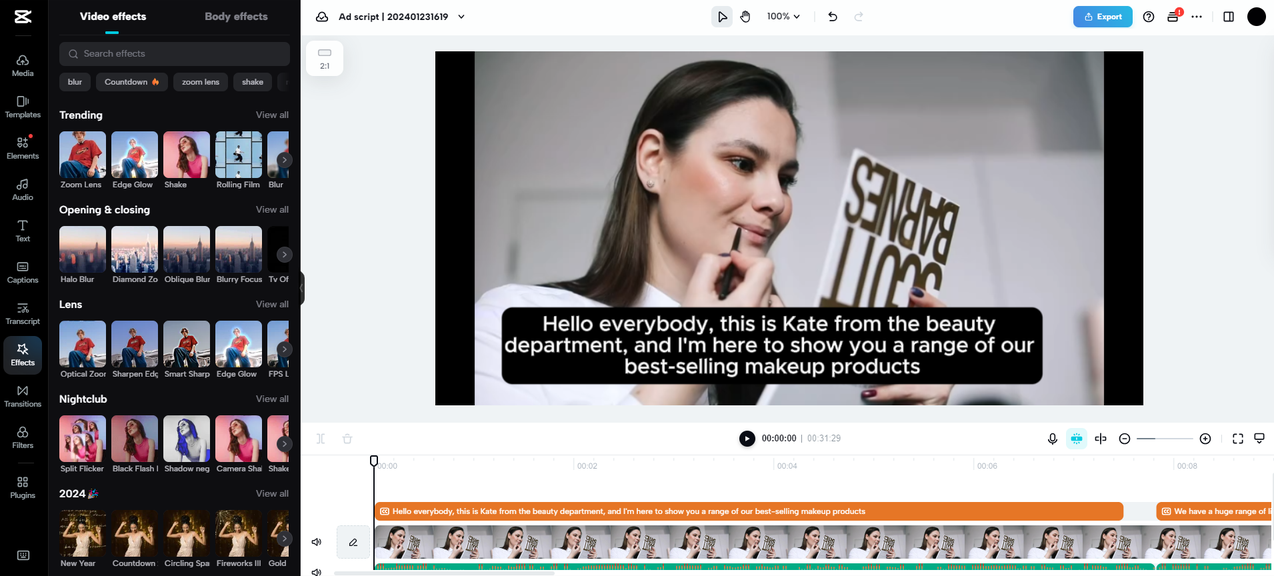Toggle the video track edit cover button

(353, 542)
